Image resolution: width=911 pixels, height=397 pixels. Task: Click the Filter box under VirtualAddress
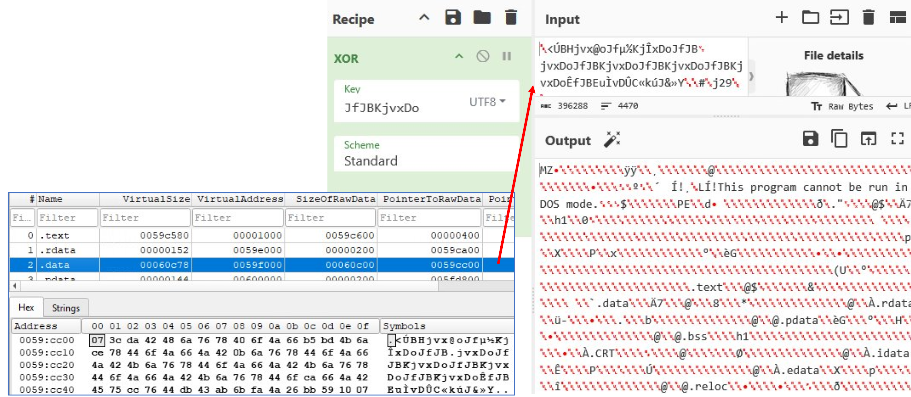point(238,217)
